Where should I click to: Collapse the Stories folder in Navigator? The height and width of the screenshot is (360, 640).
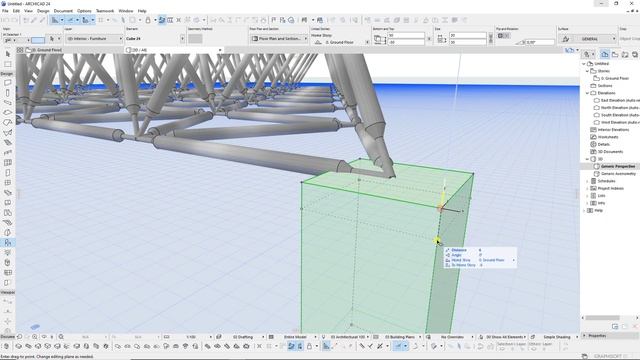pos(587,71)
